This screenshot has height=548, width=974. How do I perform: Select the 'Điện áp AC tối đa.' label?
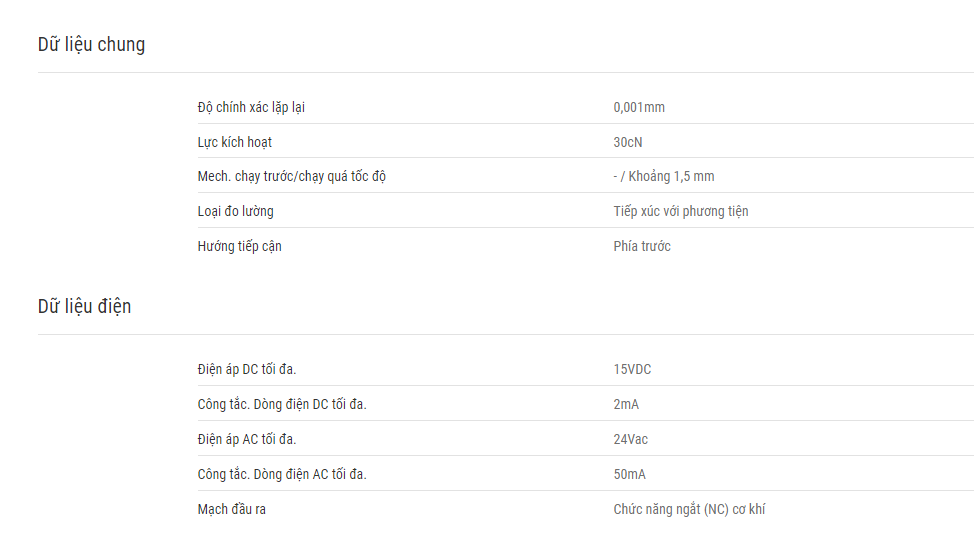coord(247,439)
